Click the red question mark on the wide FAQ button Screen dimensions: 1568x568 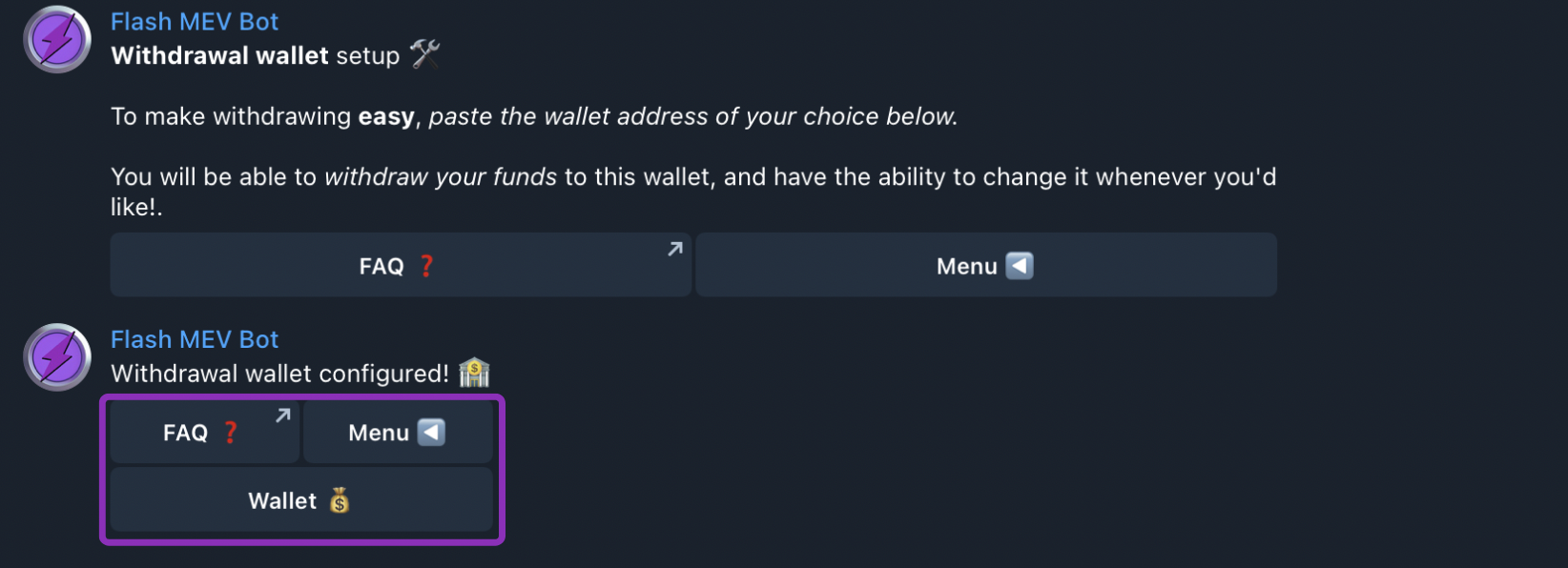click(x=426, y=266)
